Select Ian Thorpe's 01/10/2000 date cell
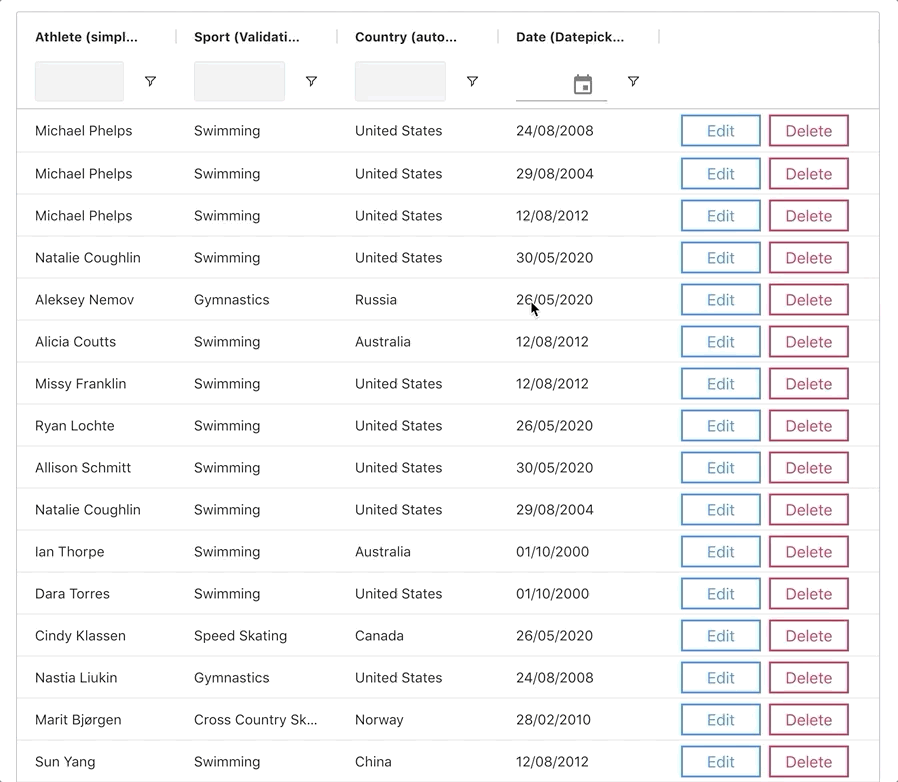 coord(552,552)
